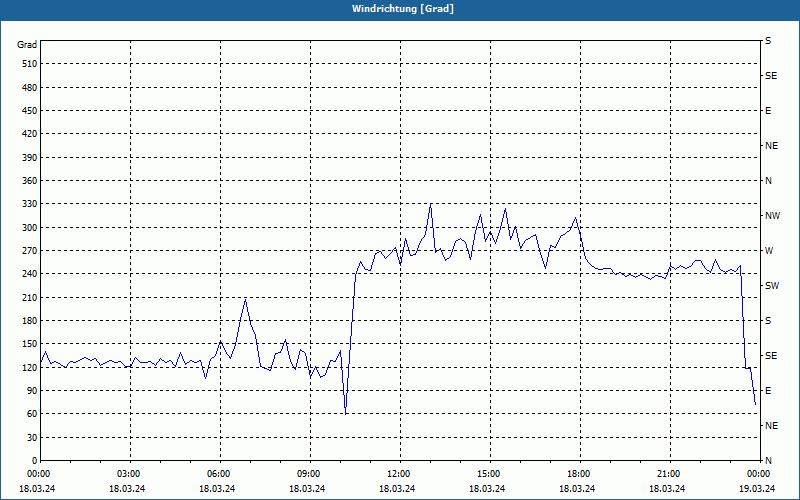Click the 450 degree axis label

tap(30, 111)
